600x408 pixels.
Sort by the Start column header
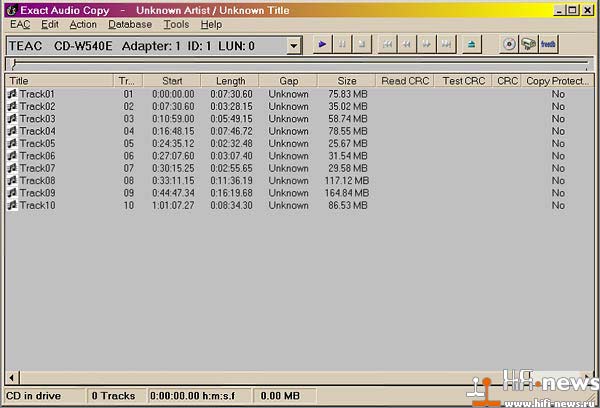[172, 81]
